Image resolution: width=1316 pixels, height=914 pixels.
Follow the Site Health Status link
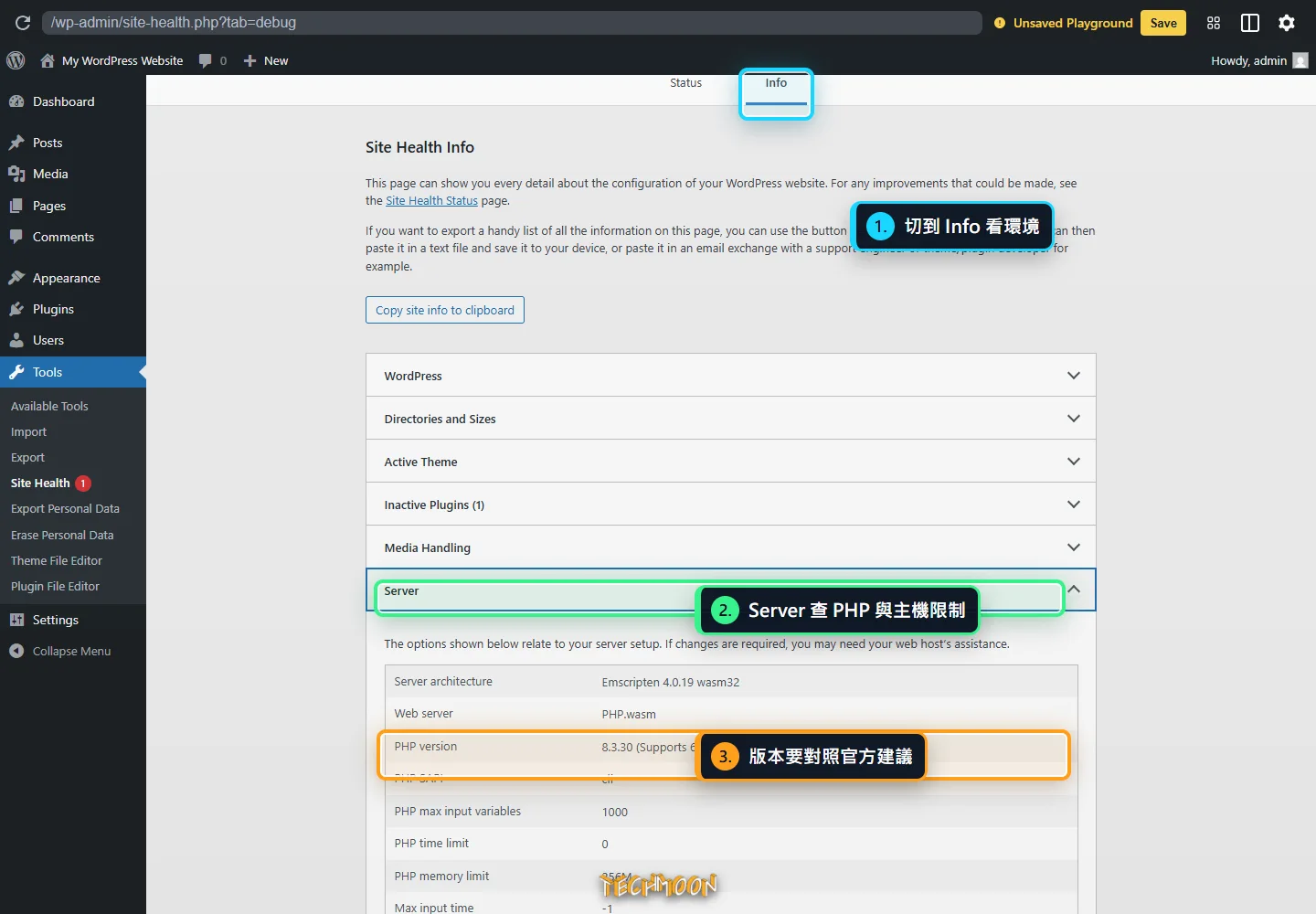(431, 200)
